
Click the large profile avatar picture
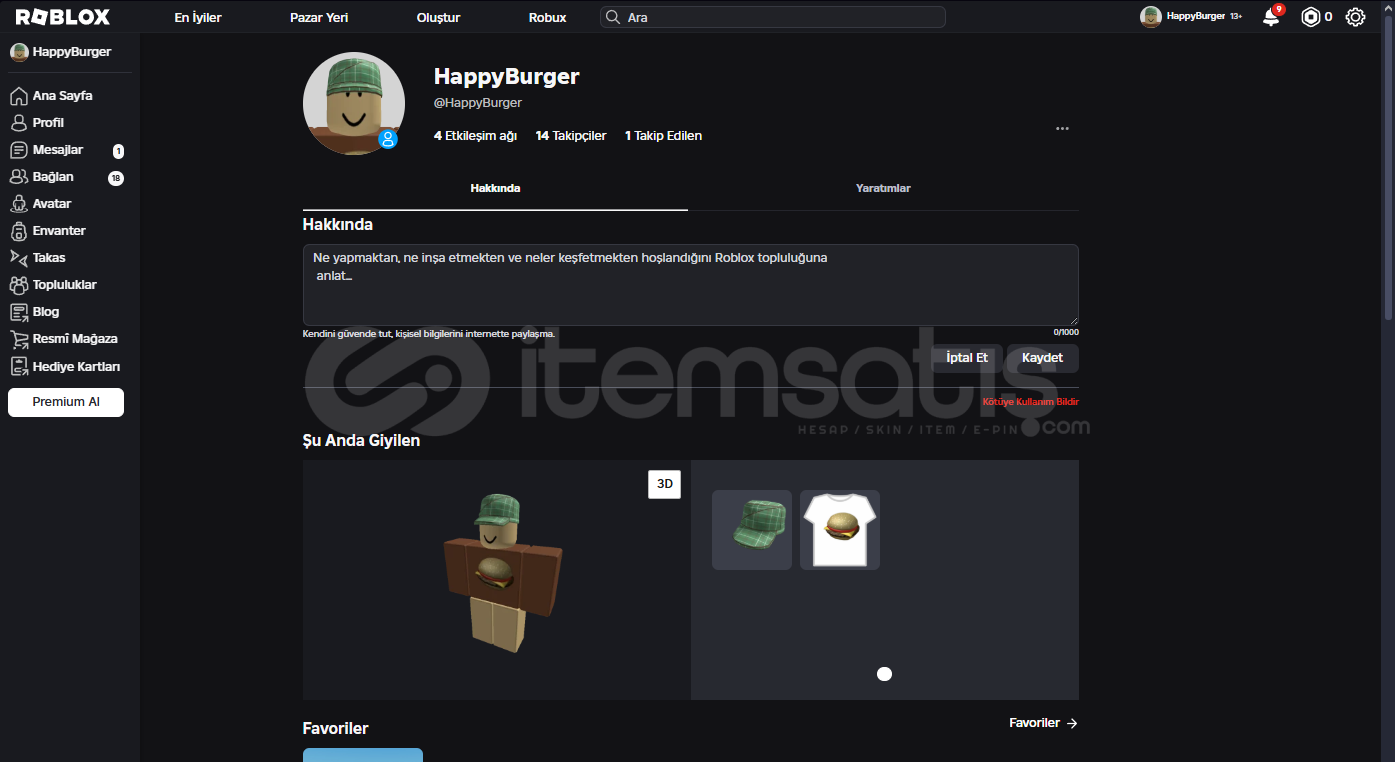pyautogui.click(x=354, y=103)
